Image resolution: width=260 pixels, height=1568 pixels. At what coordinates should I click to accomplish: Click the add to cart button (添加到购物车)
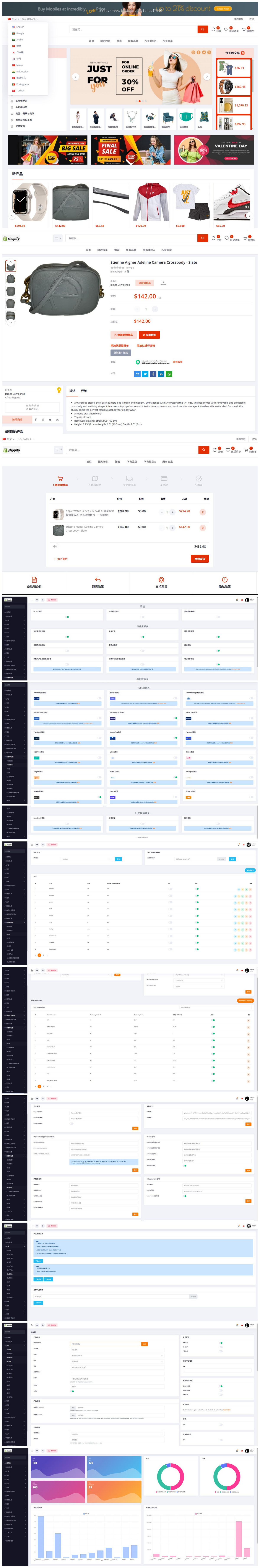124,335
